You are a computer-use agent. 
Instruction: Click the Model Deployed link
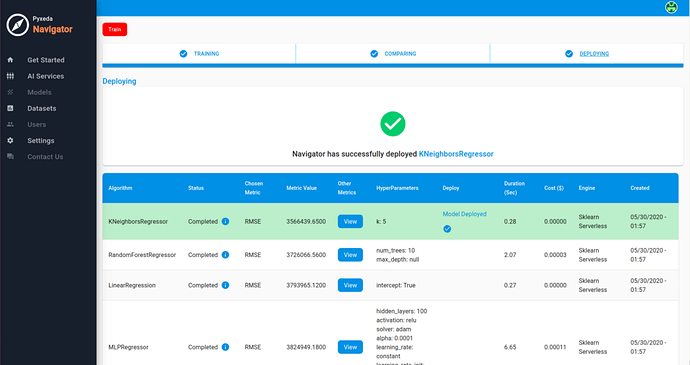point(465,214)
